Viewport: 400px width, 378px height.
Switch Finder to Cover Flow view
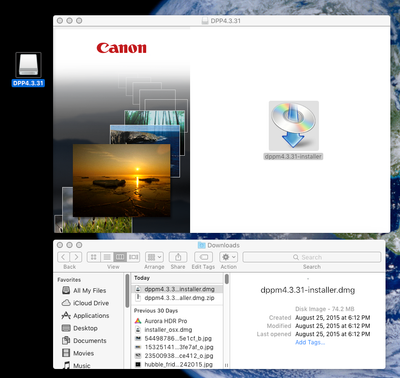coord(133,257)
